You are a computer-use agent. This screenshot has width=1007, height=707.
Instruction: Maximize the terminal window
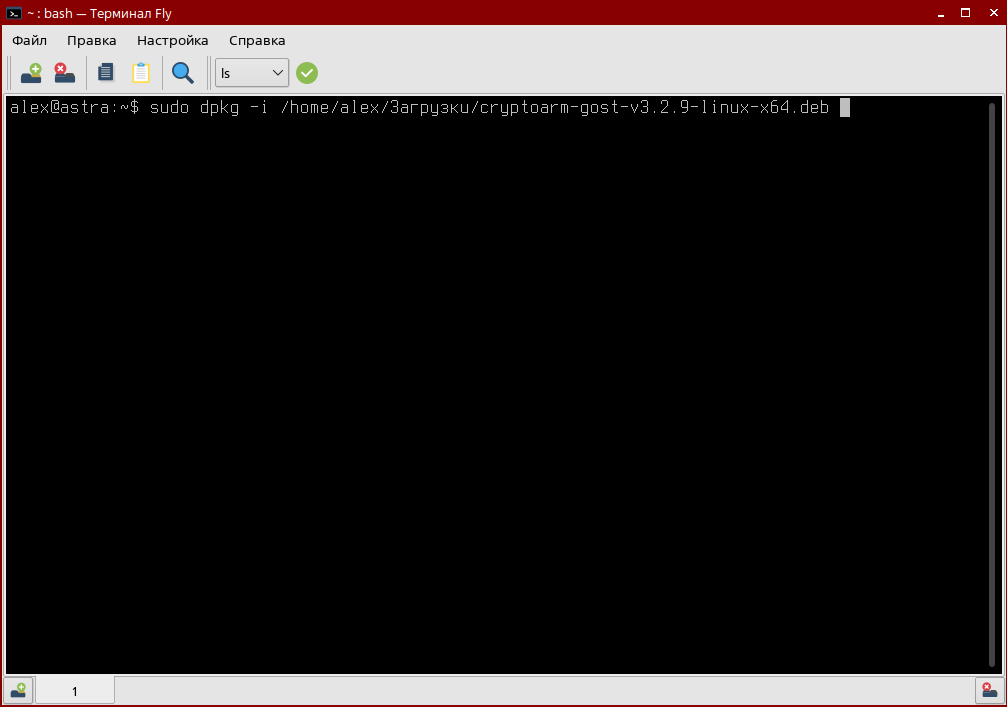964,13
